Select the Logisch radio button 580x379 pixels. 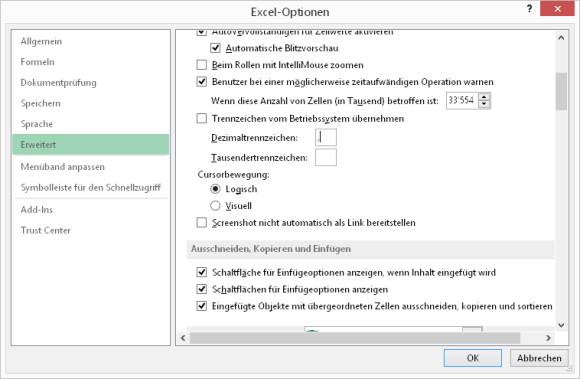click(x=215, y=189)
